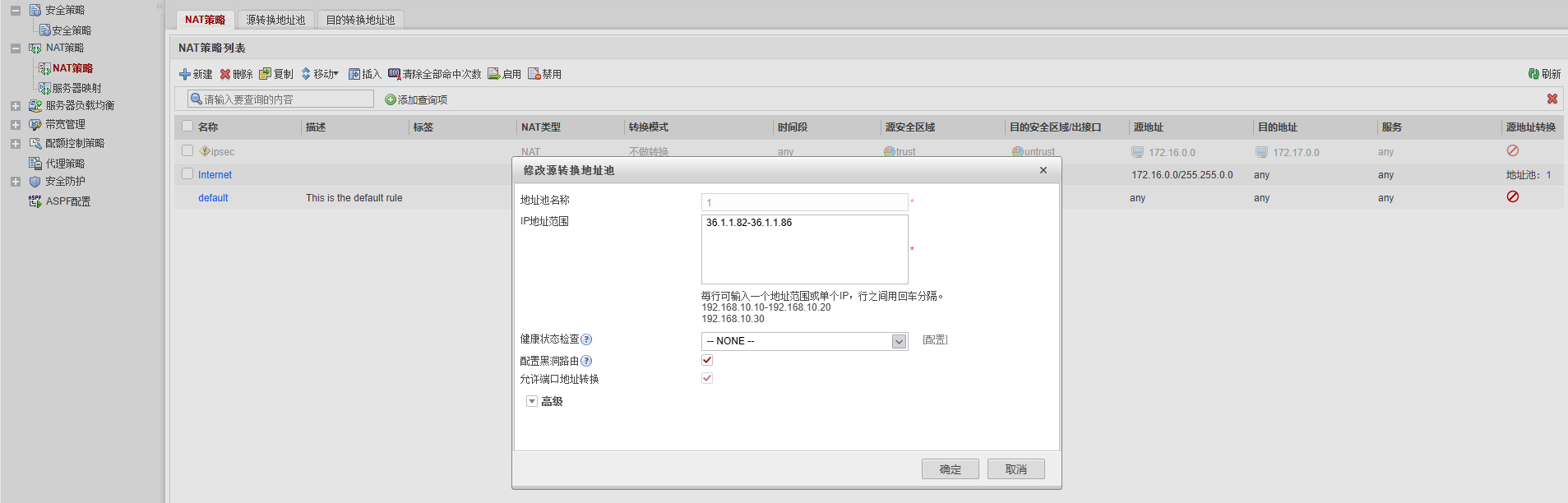Open the 健康状态检查 NONE dropdown
The image size is (1568, 503).
[x=899, y=341]
